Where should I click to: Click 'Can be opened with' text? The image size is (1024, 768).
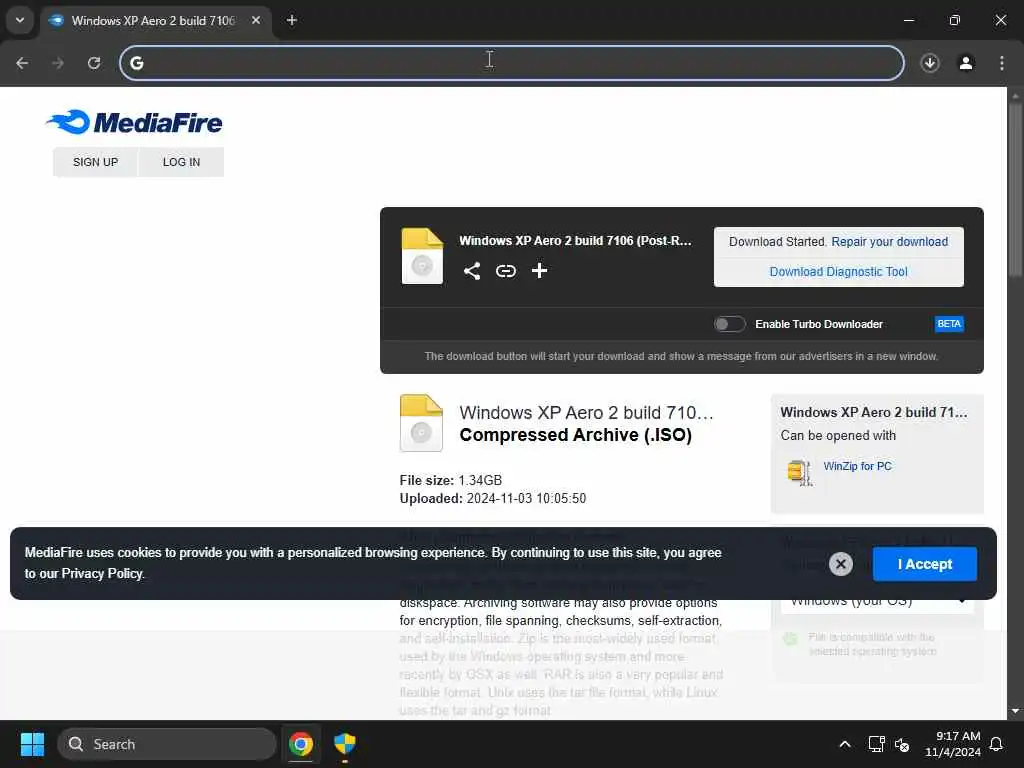838,436
